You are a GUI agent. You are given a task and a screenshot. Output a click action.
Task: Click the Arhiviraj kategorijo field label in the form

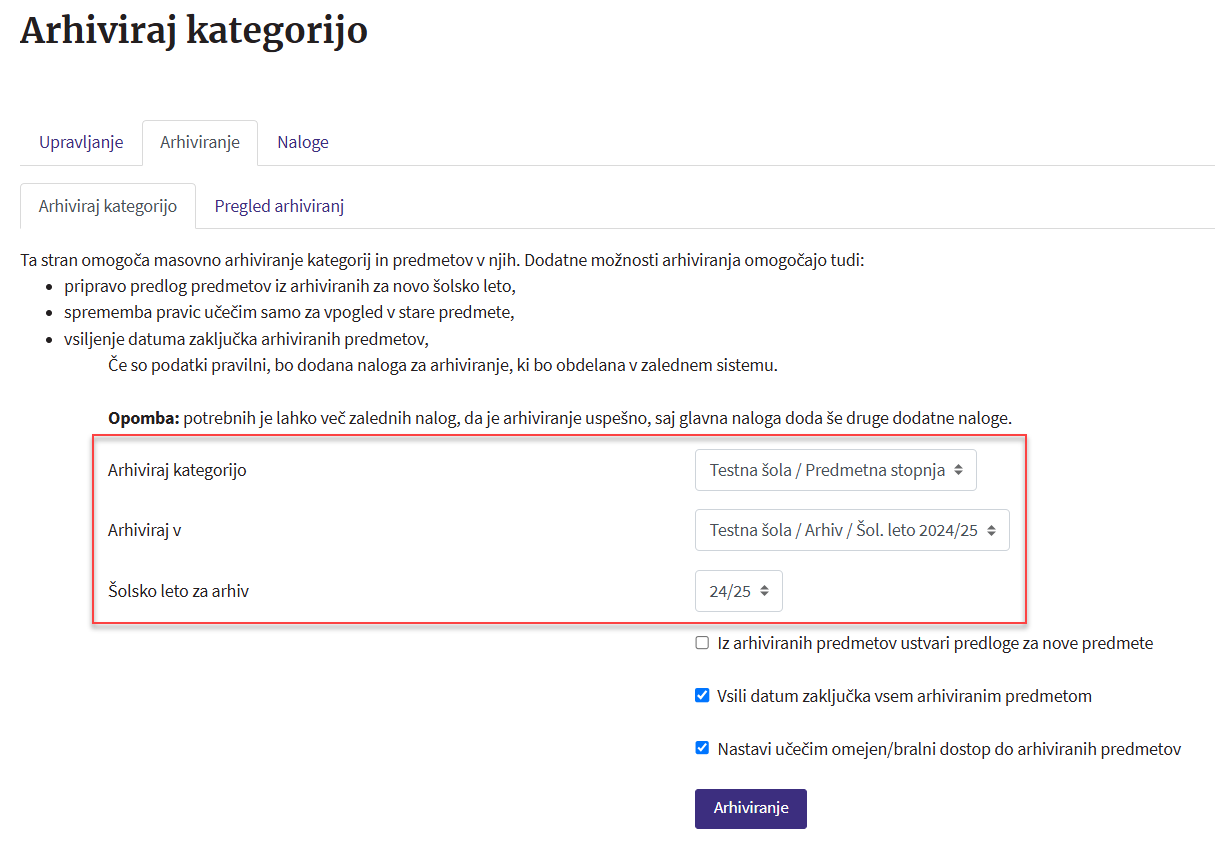[x=177, y=470]
